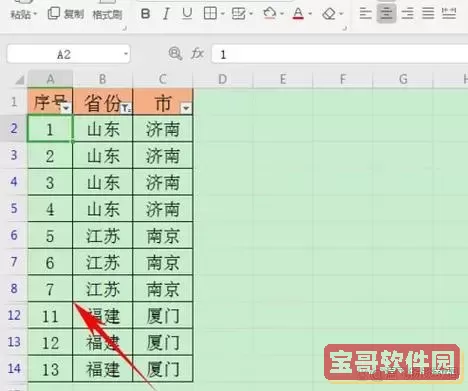This screenshot has width=468, height=391.
Task: Select column B header
Action: coord(103,79)
